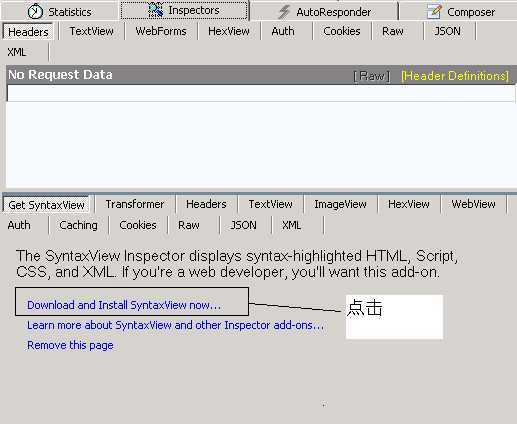The height and width of the screenshot is (424, 517).
Task: Select the response HexView tab
Action: (x=409, y=204)
